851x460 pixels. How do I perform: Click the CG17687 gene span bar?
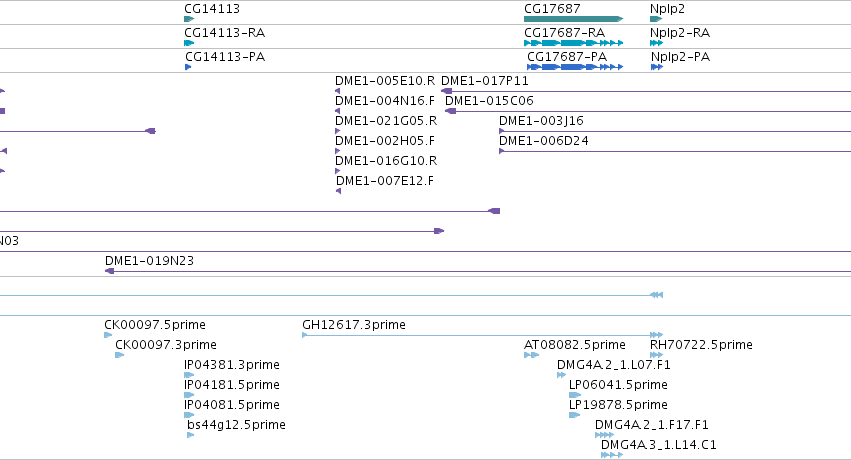point(573,19)
